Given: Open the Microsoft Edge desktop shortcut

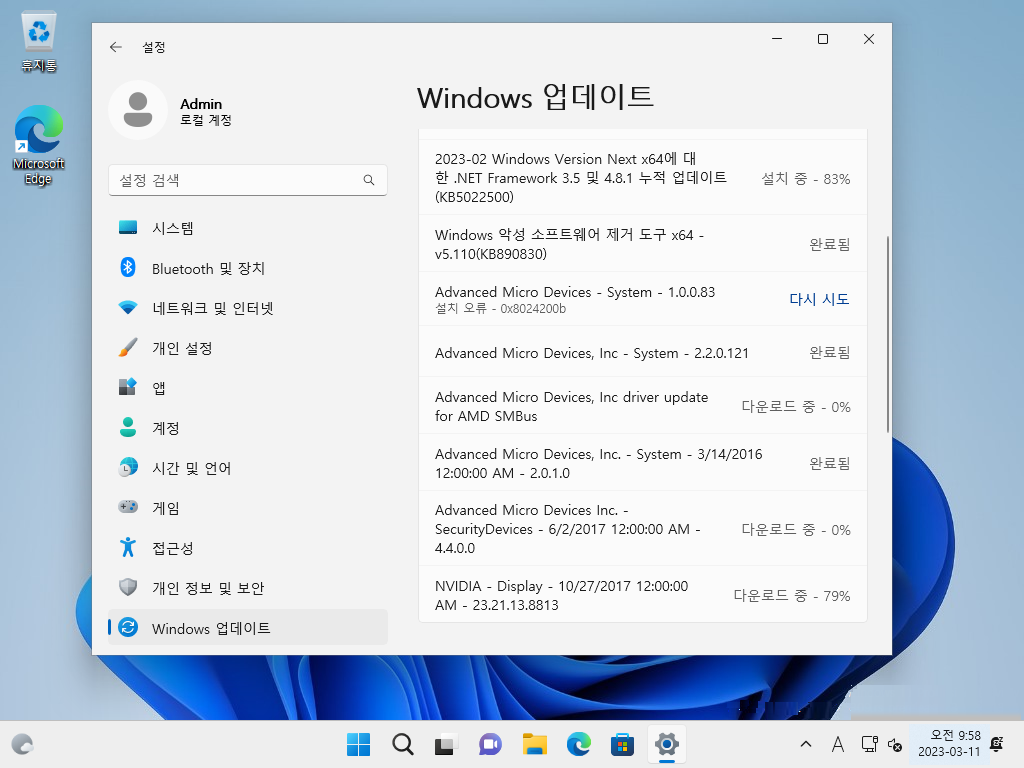Looking at the screenshot, I should pos(39,145).
